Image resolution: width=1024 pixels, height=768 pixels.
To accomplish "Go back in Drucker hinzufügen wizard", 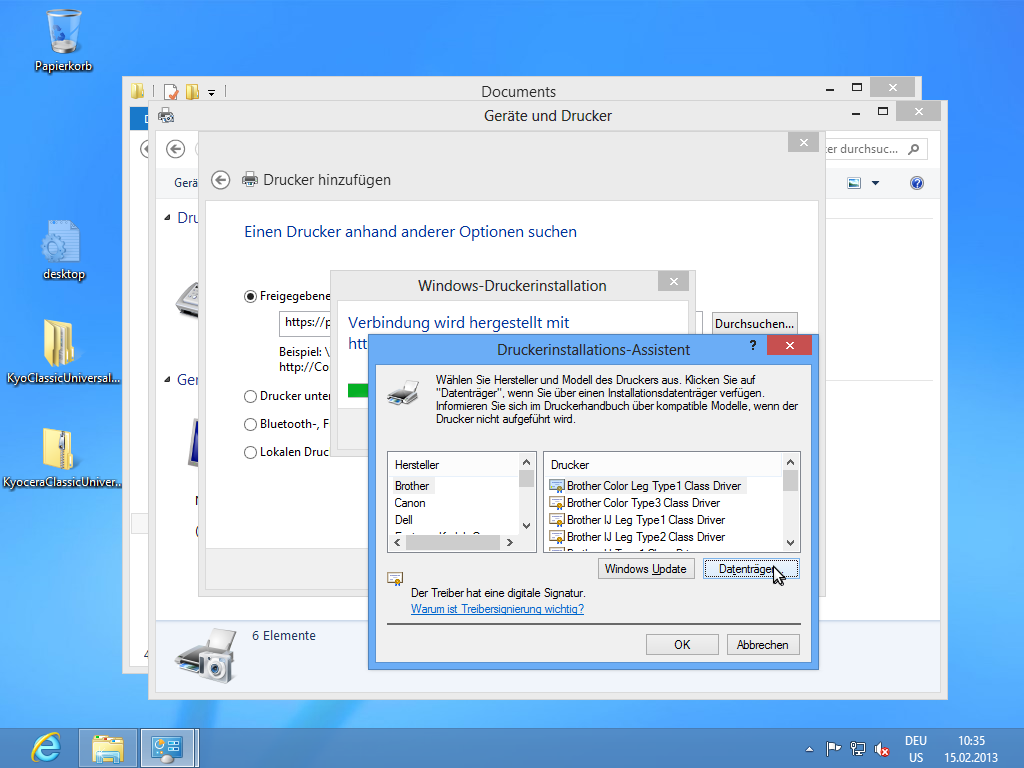I will pyautogui.click(x=221, y=180).
